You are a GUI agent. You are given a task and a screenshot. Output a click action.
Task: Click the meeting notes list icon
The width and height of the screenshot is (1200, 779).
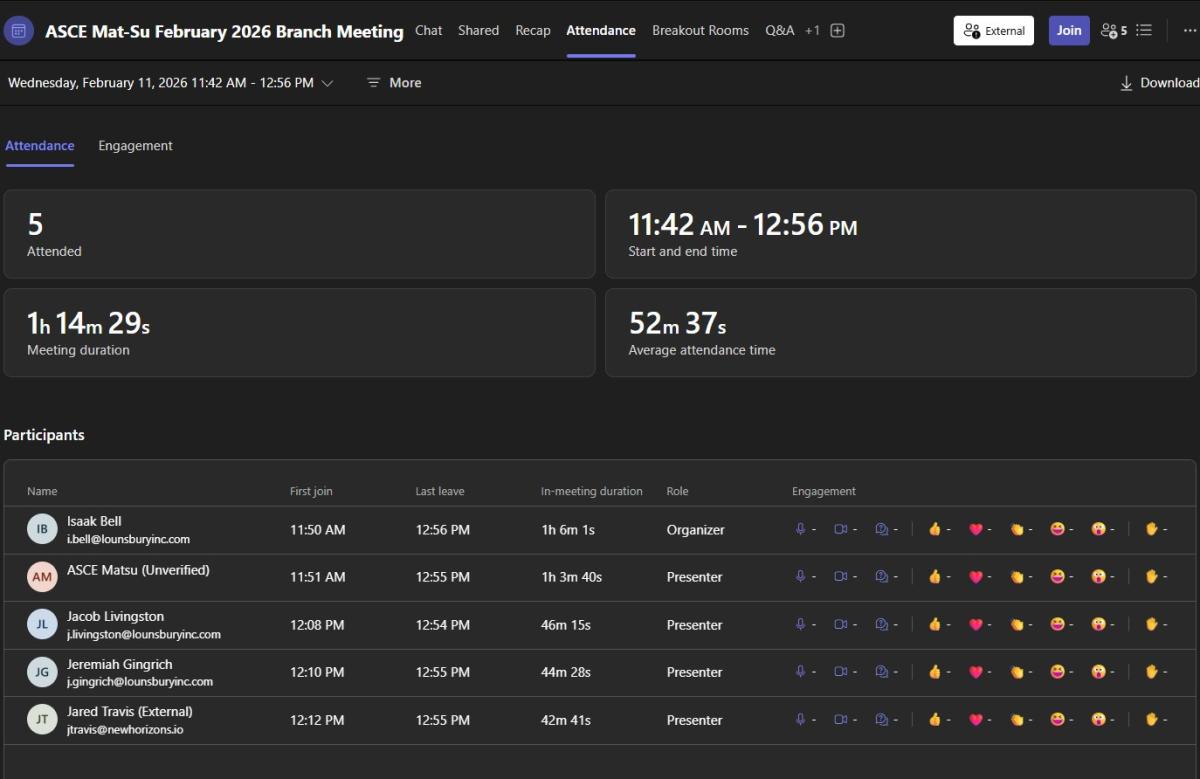pyautogui.click(x=1144, y=31)
